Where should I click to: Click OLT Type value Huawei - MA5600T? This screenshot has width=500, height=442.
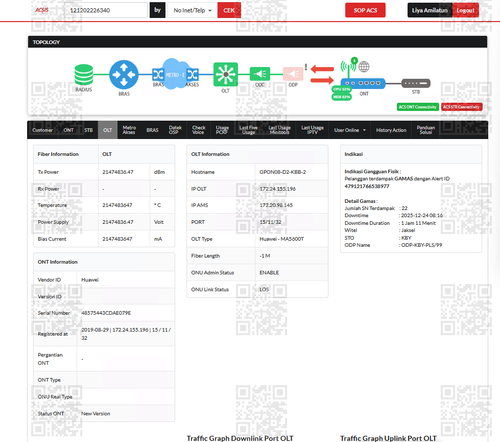click(x=282, y=239)
